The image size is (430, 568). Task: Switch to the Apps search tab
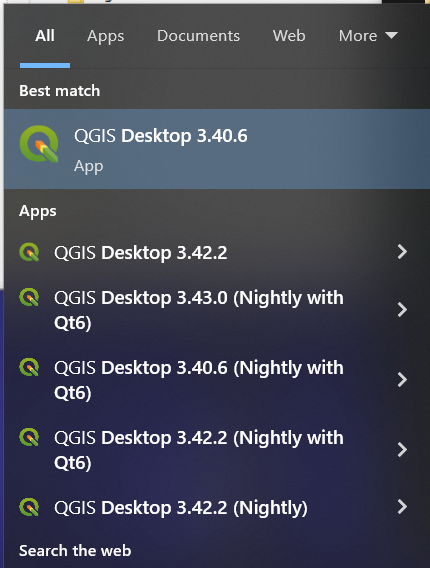tap(105, 36)
